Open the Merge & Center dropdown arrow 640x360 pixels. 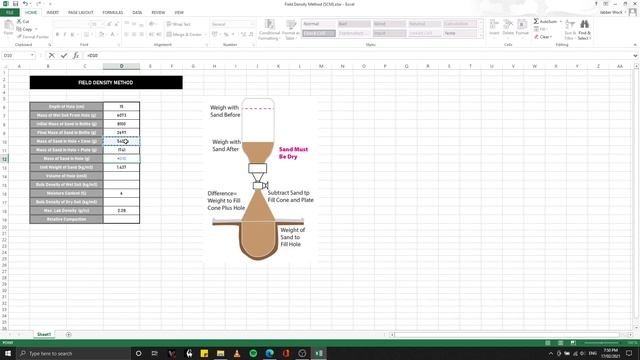pyautogui.click(x=205, y=34)
